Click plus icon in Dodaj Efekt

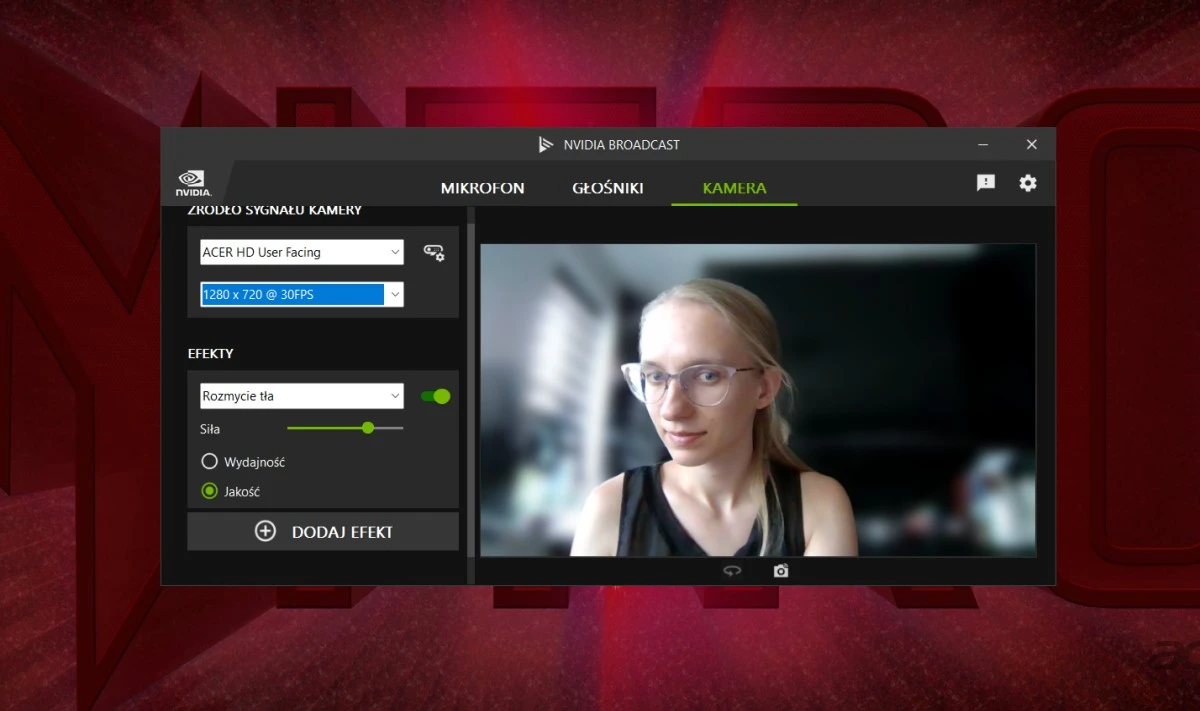point(265,532)
